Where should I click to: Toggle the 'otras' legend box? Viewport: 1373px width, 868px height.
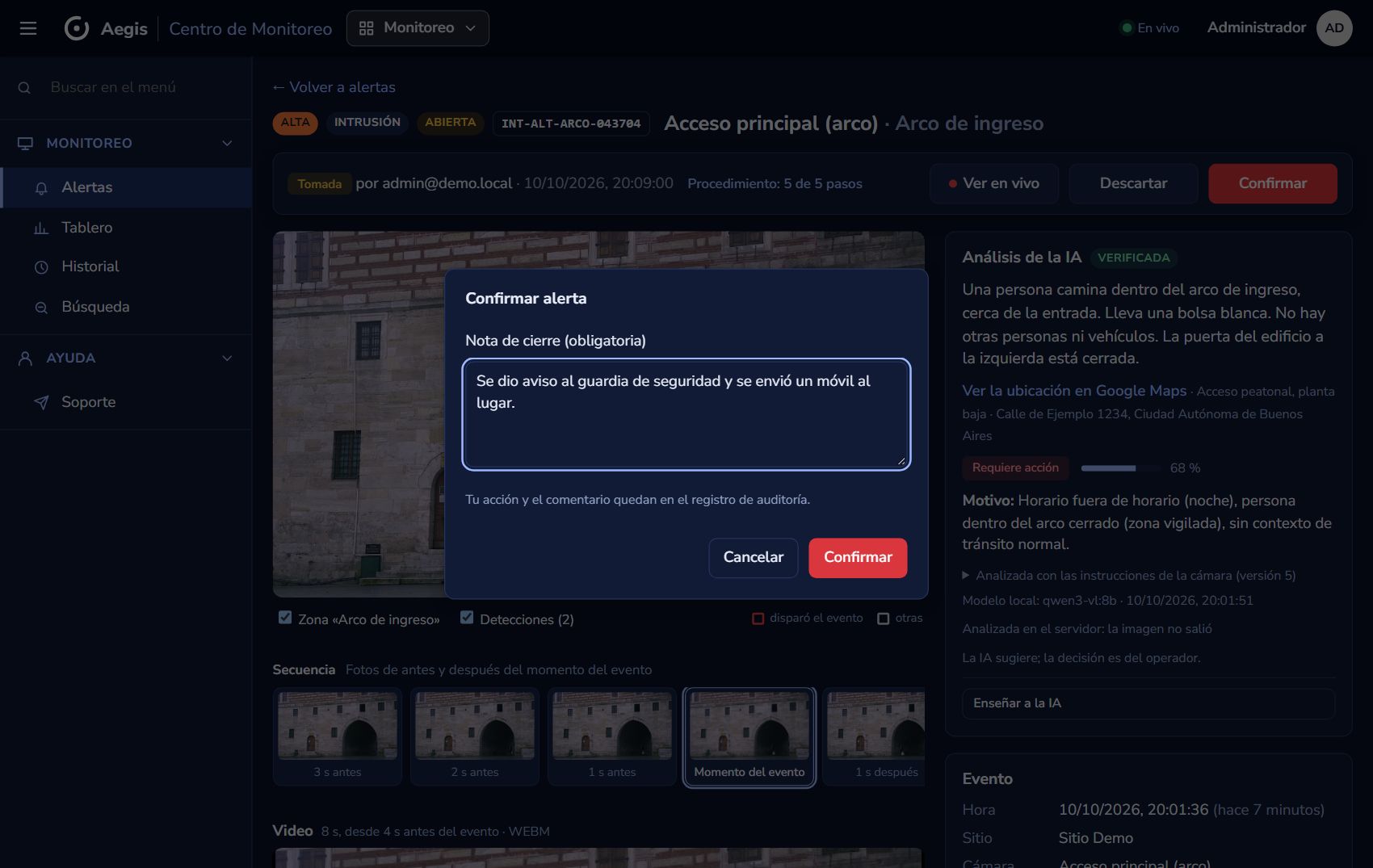(x=884, y=619)
